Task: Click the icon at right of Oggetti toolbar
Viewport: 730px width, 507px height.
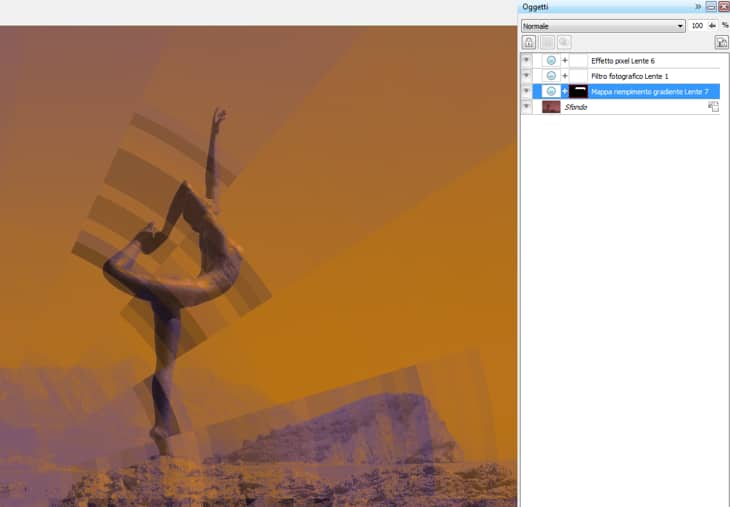Action: [720, 42]
